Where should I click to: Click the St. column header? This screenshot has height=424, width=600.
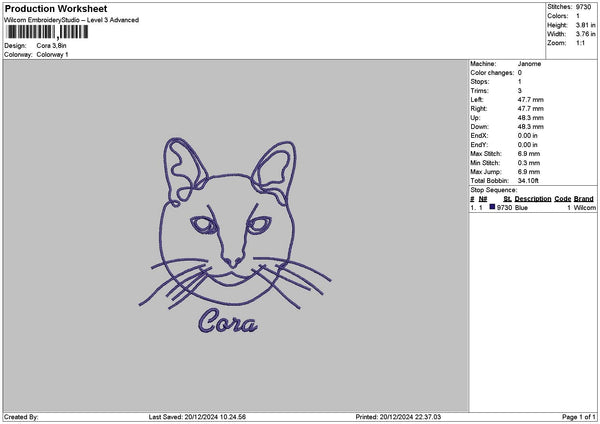507,198
